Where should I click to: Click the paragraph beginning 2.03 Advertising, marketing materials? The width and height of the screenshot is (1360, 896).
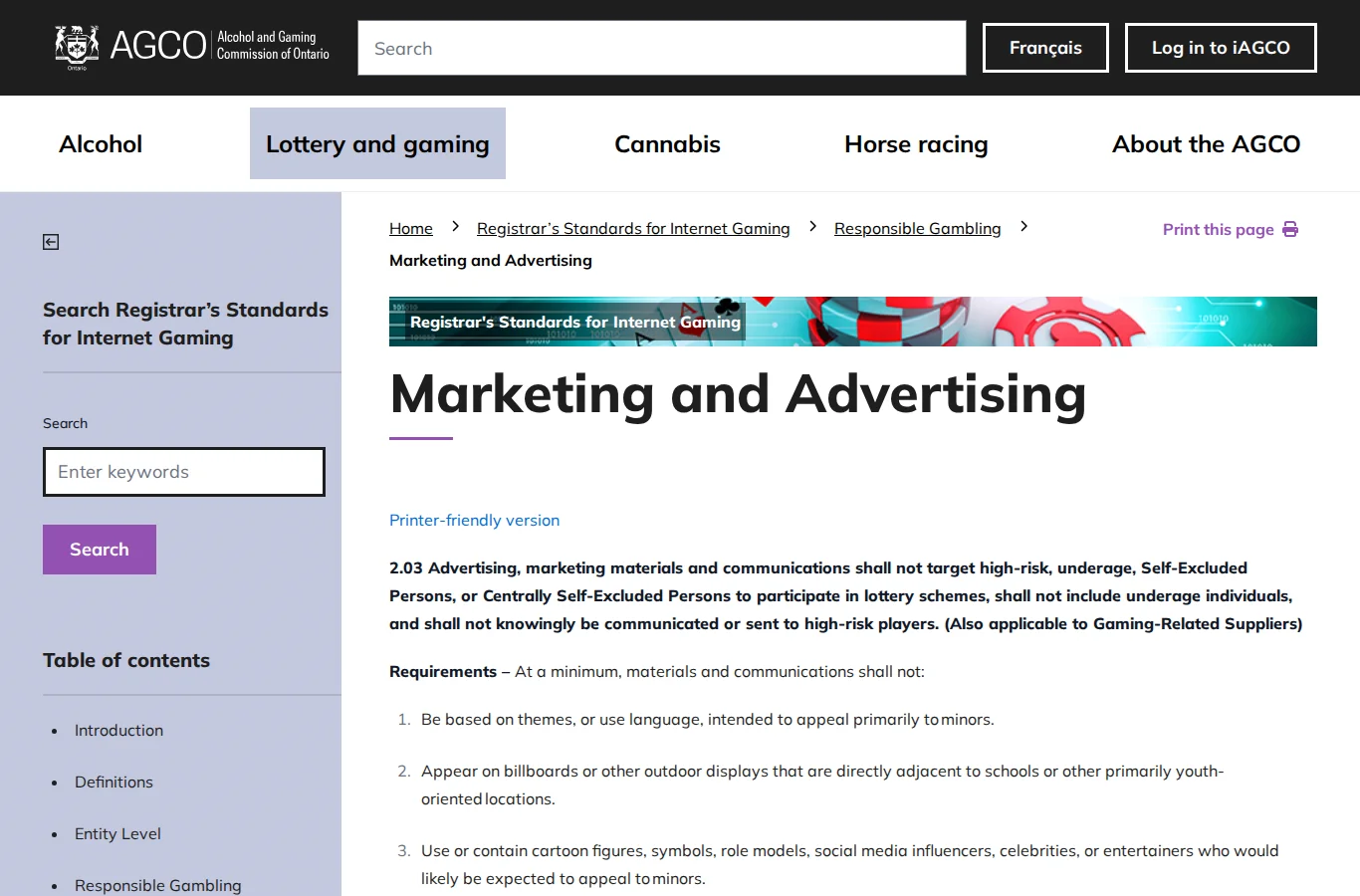pyautogui.click(x=846, y=595)
